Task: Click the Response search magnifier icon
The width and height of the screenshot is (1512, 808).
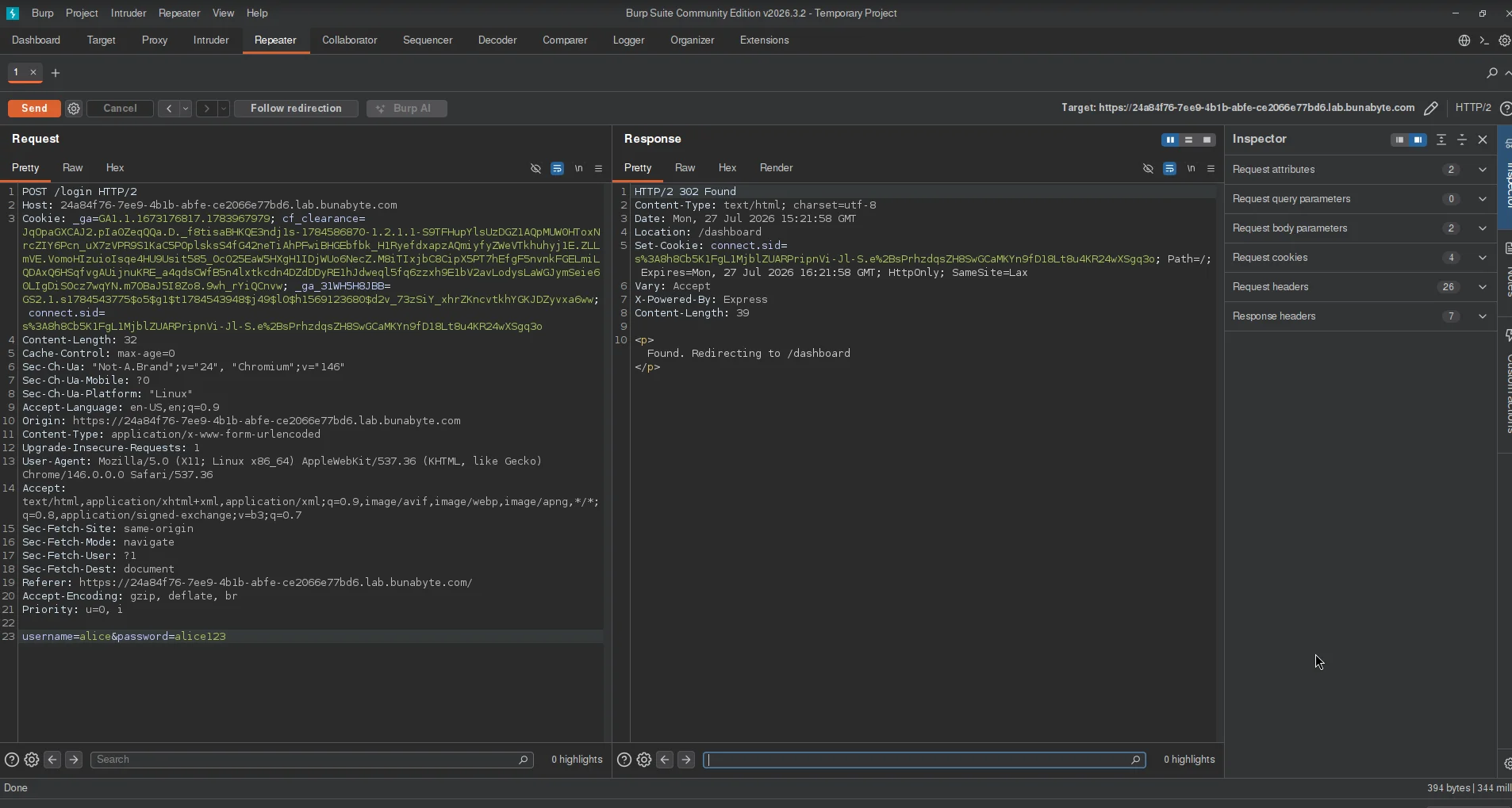Action: pos(1135,760)
